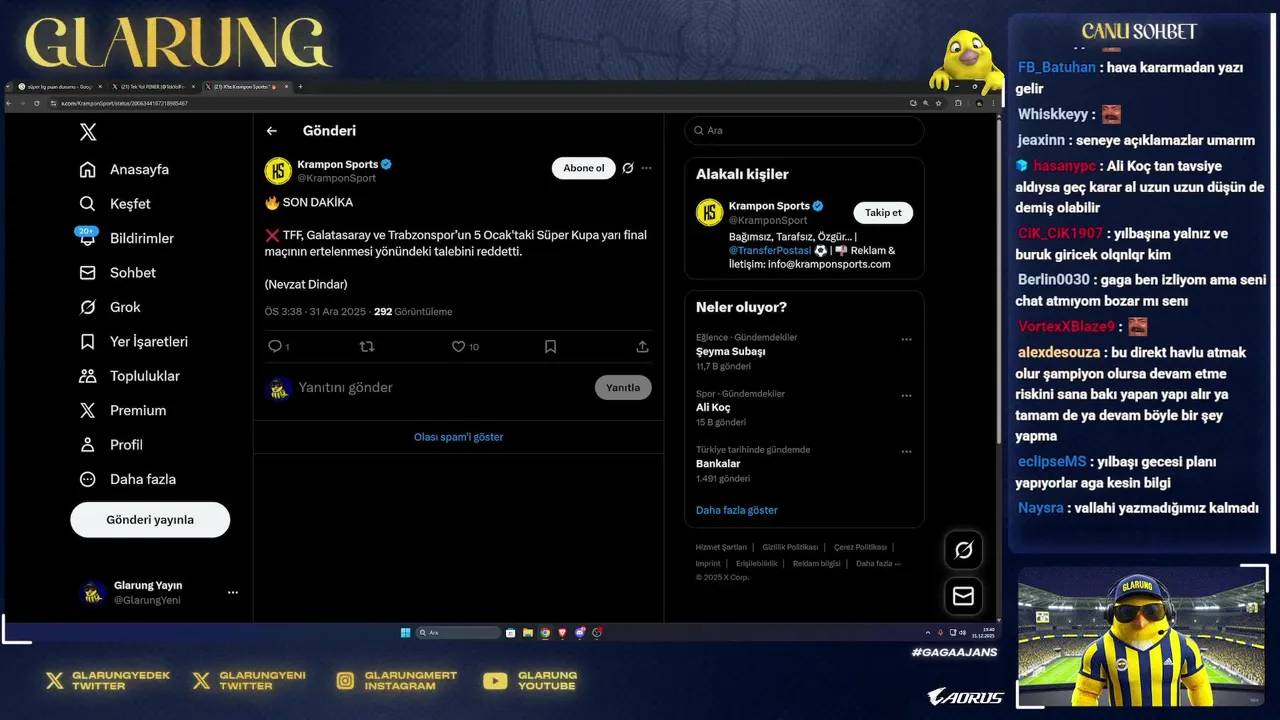The width and height of the screenshot is (1280, 720).
Task: Open Sohbet messages
Action: [x=119, y=273]
